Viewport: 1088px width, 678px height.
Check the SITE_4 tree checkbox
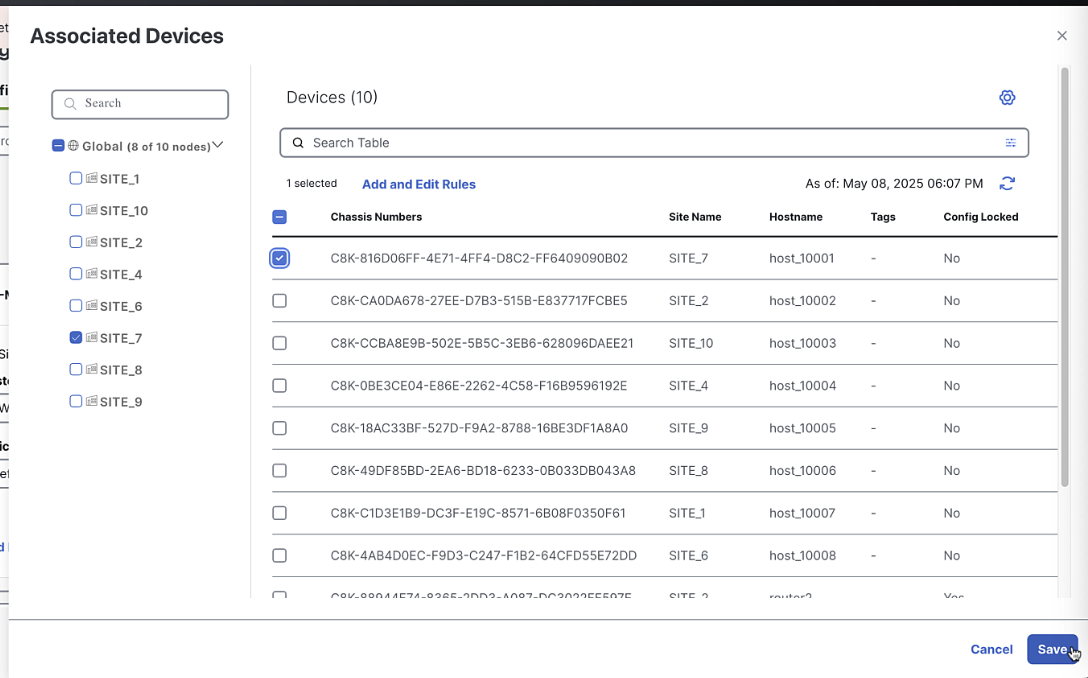(x=76, y=274)
